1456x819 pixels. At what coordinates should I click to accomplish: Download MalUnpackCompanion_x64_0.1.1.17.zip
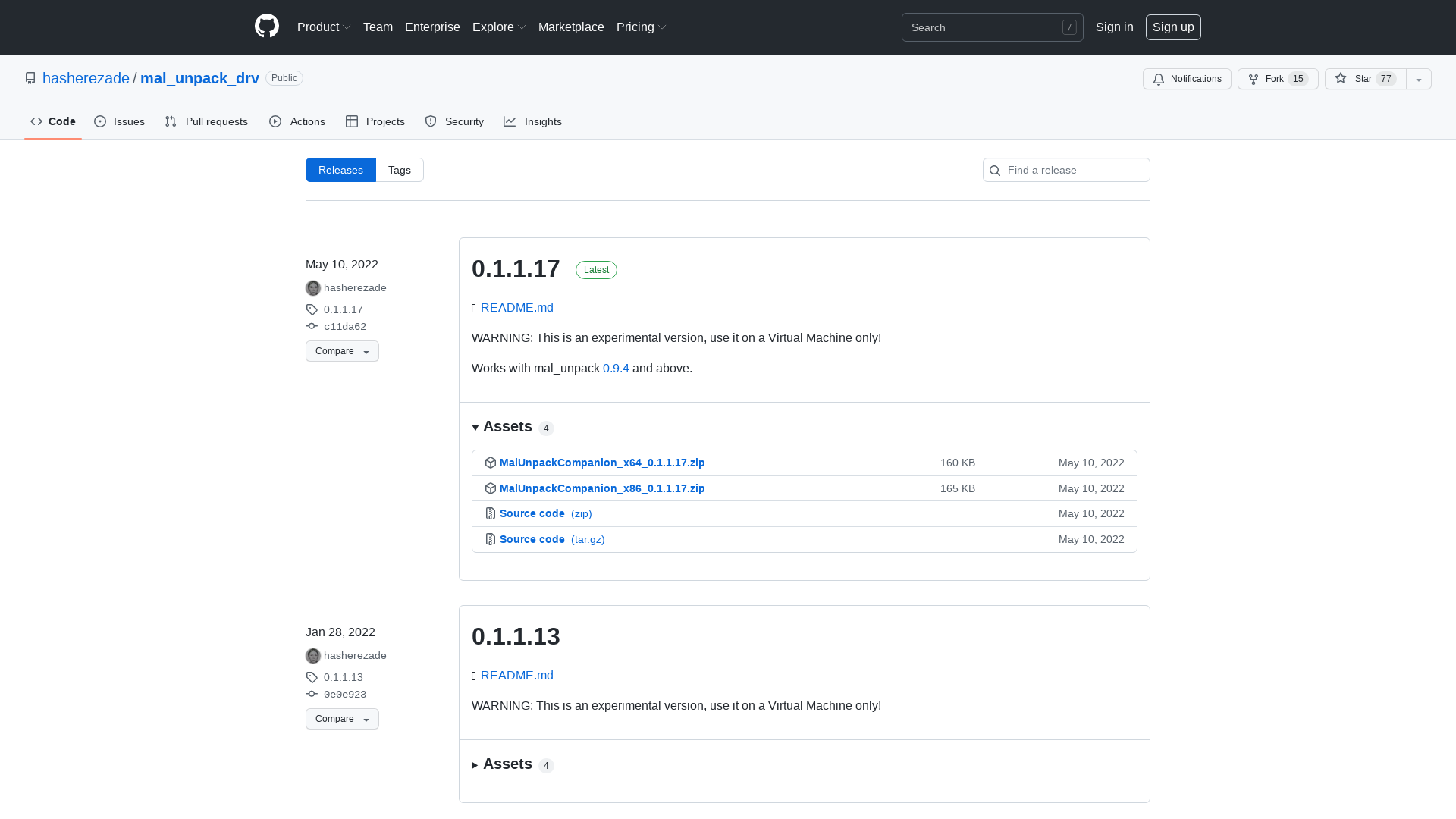pos(602,463)
